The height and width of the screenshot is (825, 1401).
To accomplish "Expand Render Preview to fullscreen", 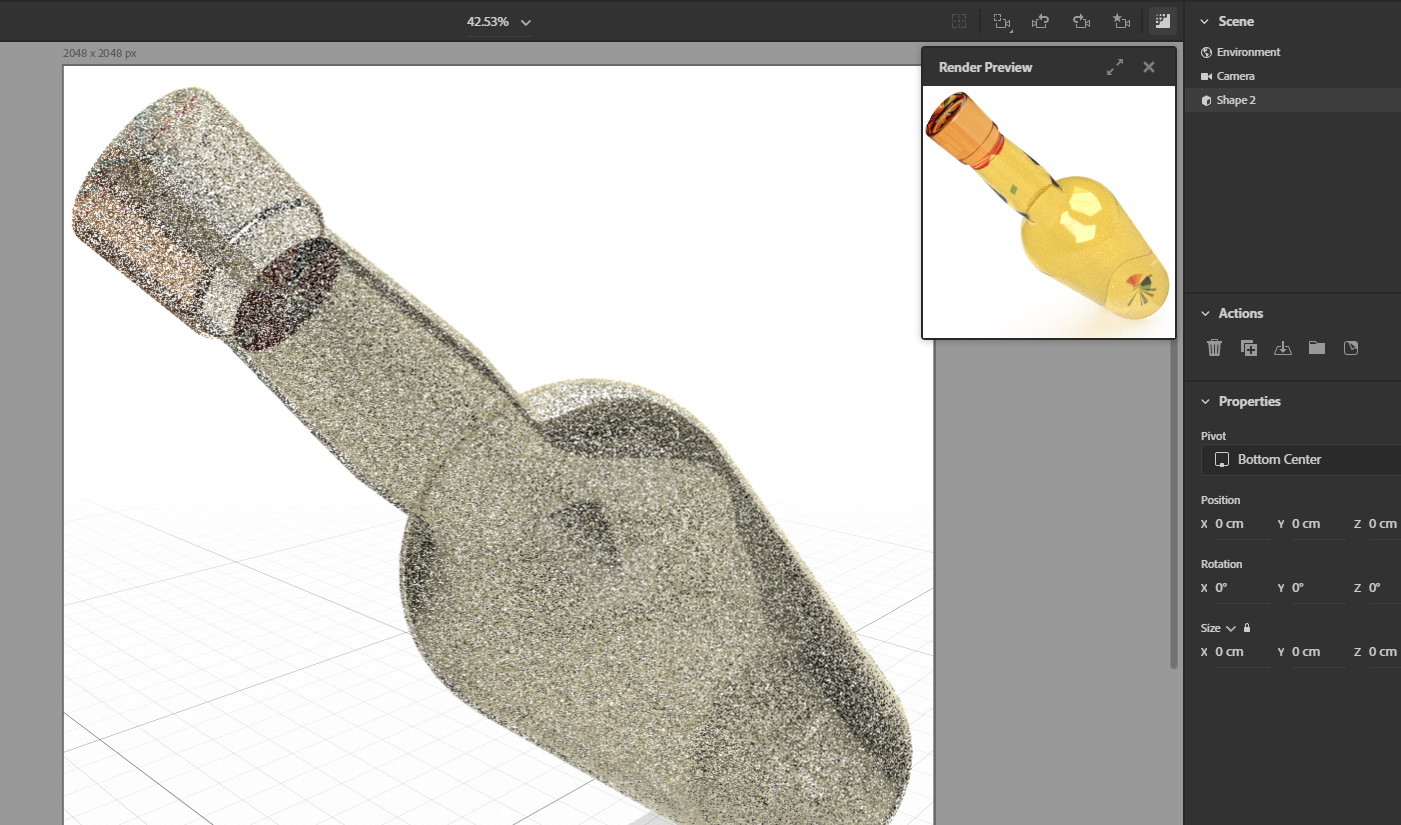I will 1115,67.
